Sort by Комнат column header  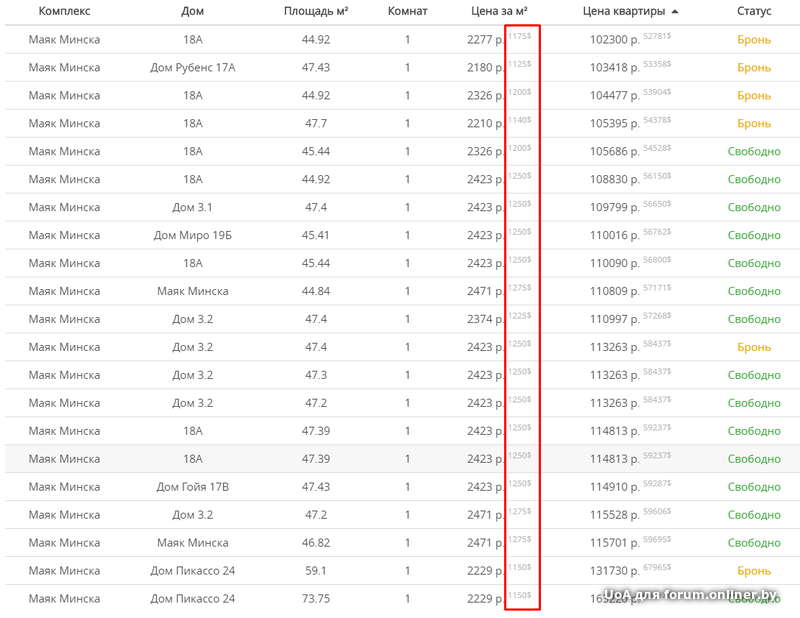(407, 12)
